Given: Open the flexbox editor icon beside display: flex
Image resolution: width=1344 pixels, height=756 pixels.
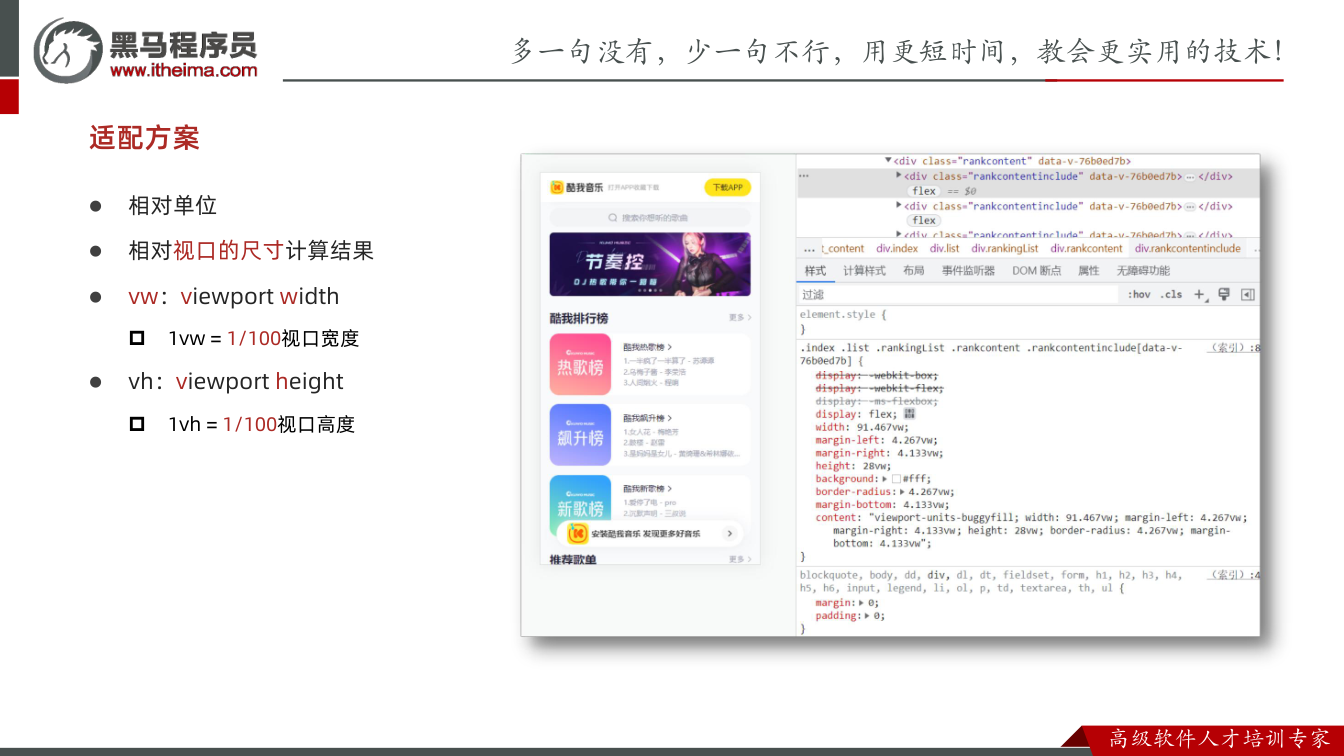Looking at the screenshot, I should point(910,413).
